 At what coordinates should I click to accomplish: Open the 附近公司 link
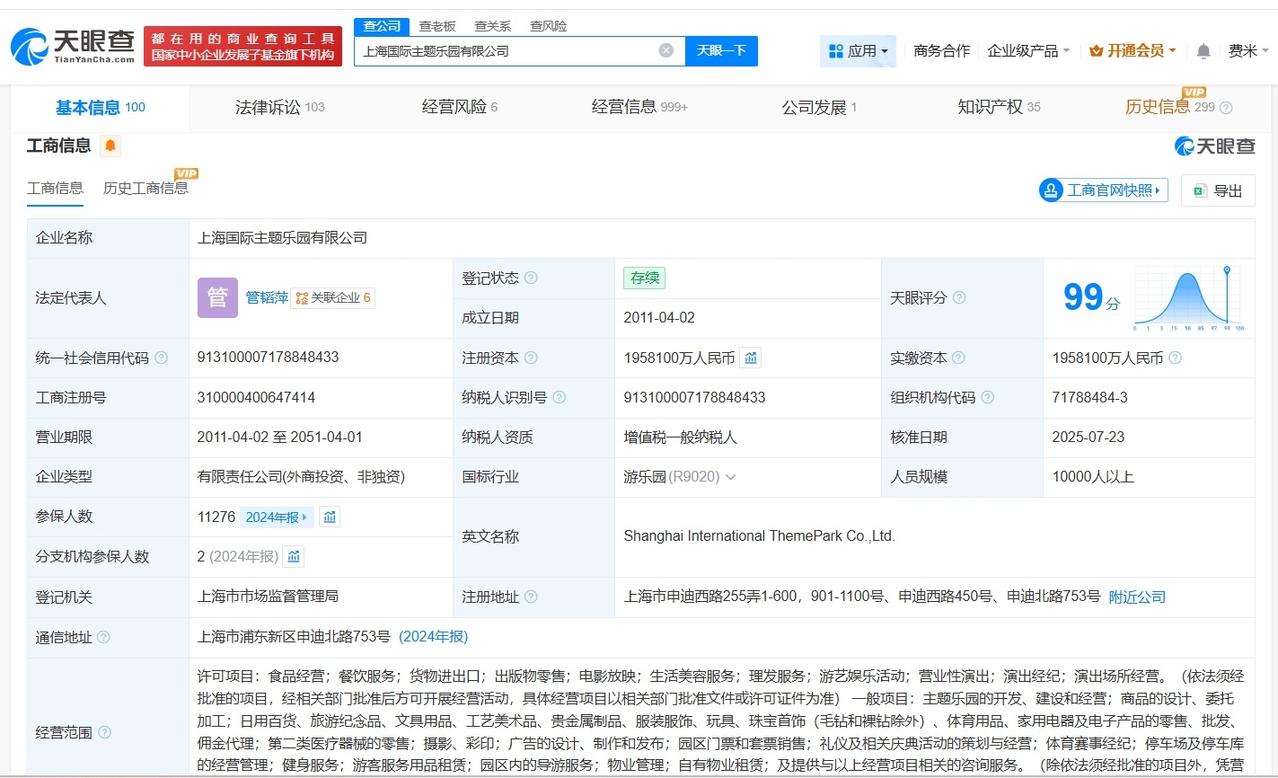[x=1136, y=596]
